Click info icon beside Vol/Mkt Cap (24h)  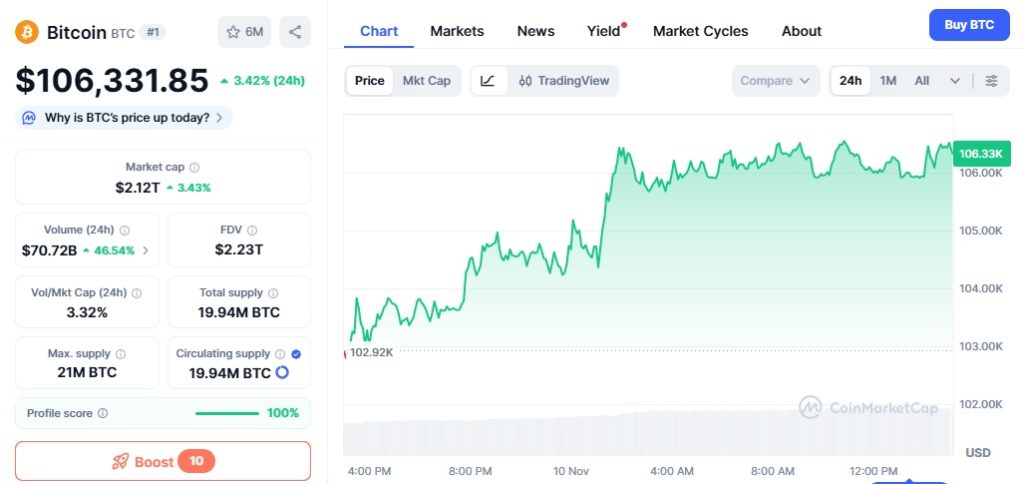pos(136,293)
